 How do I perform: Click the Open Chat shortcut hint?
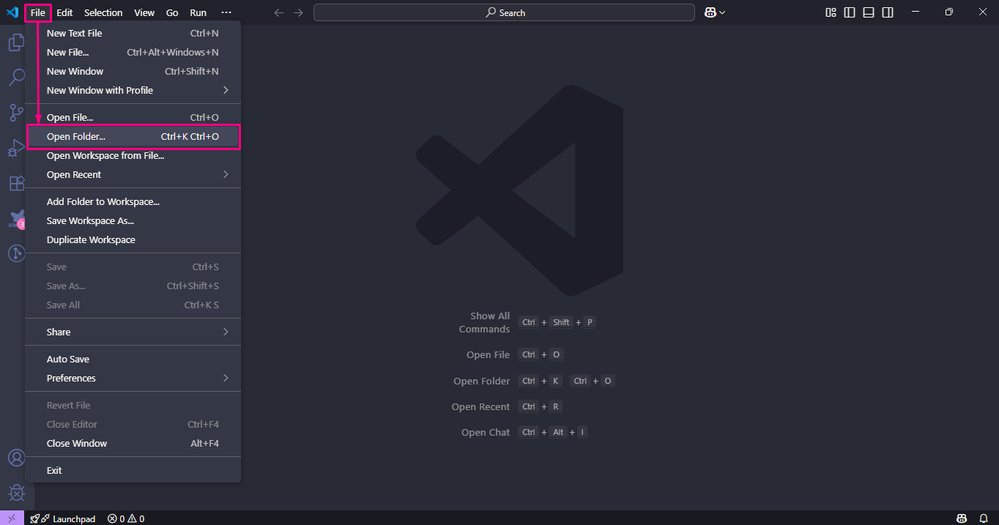524,432
